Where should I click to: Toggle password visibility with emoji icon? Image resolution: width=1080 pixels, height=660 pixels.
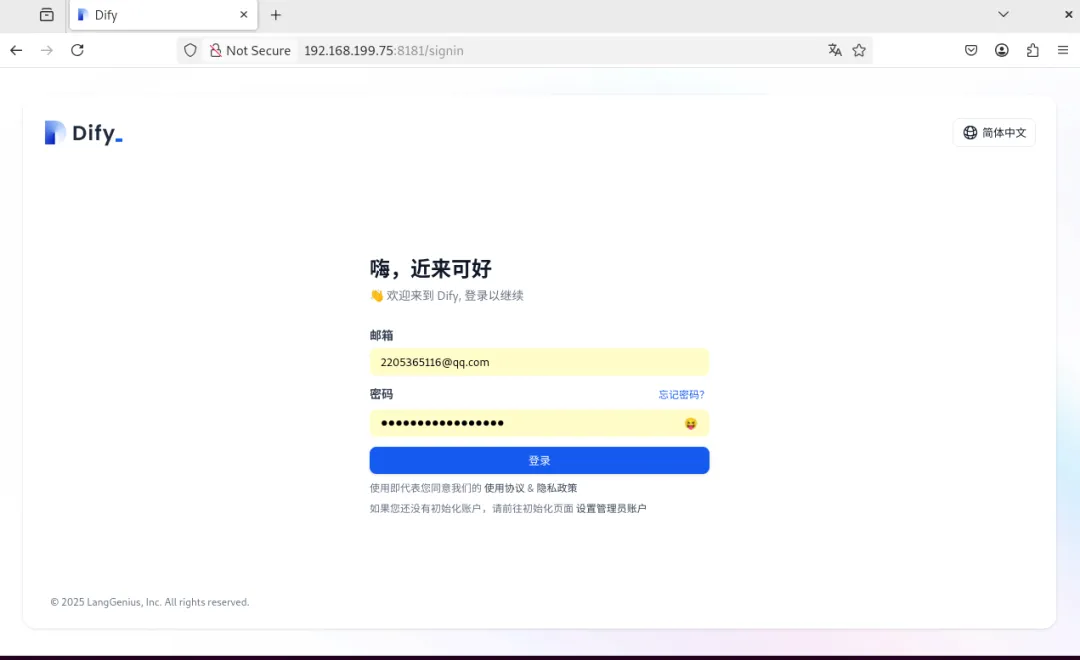click(x=691, y=423)
